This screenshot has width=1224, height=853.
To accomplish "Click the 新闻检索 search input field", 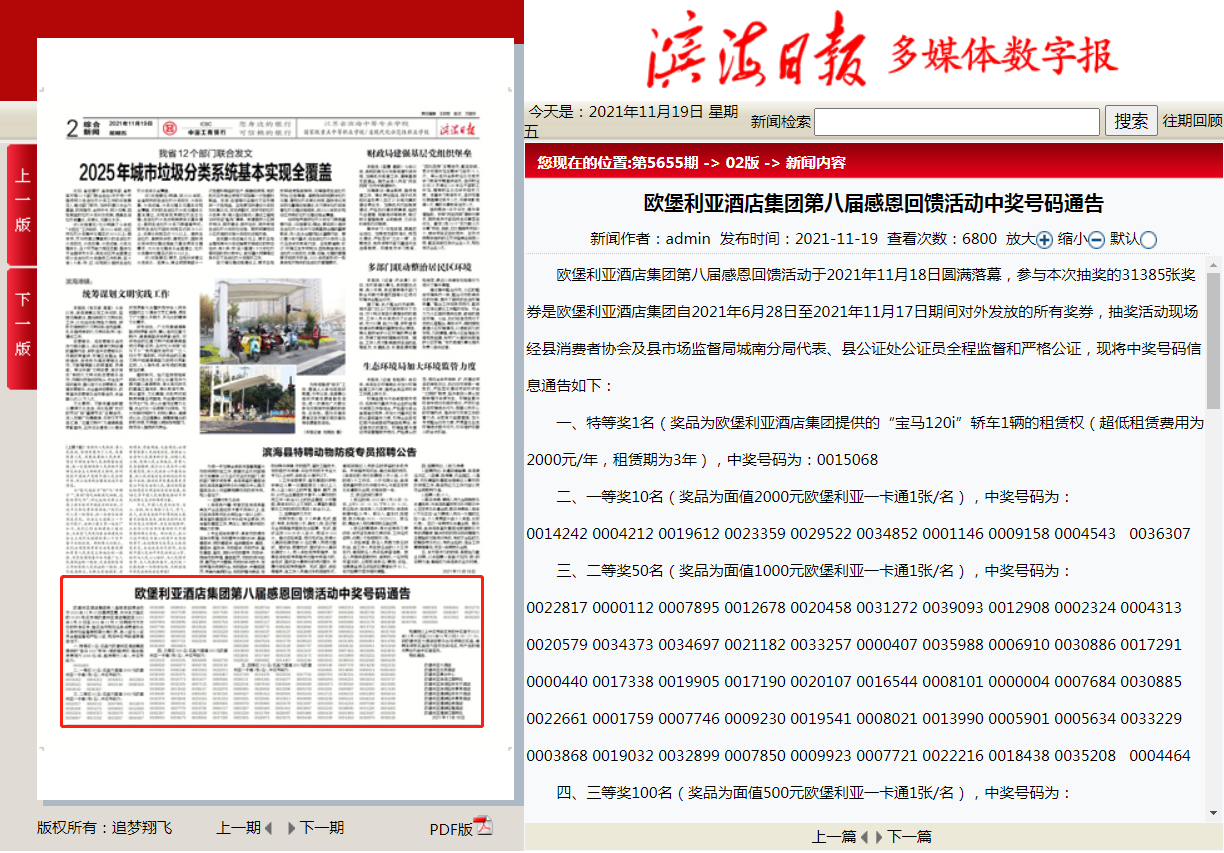I will tap(956, 122).
